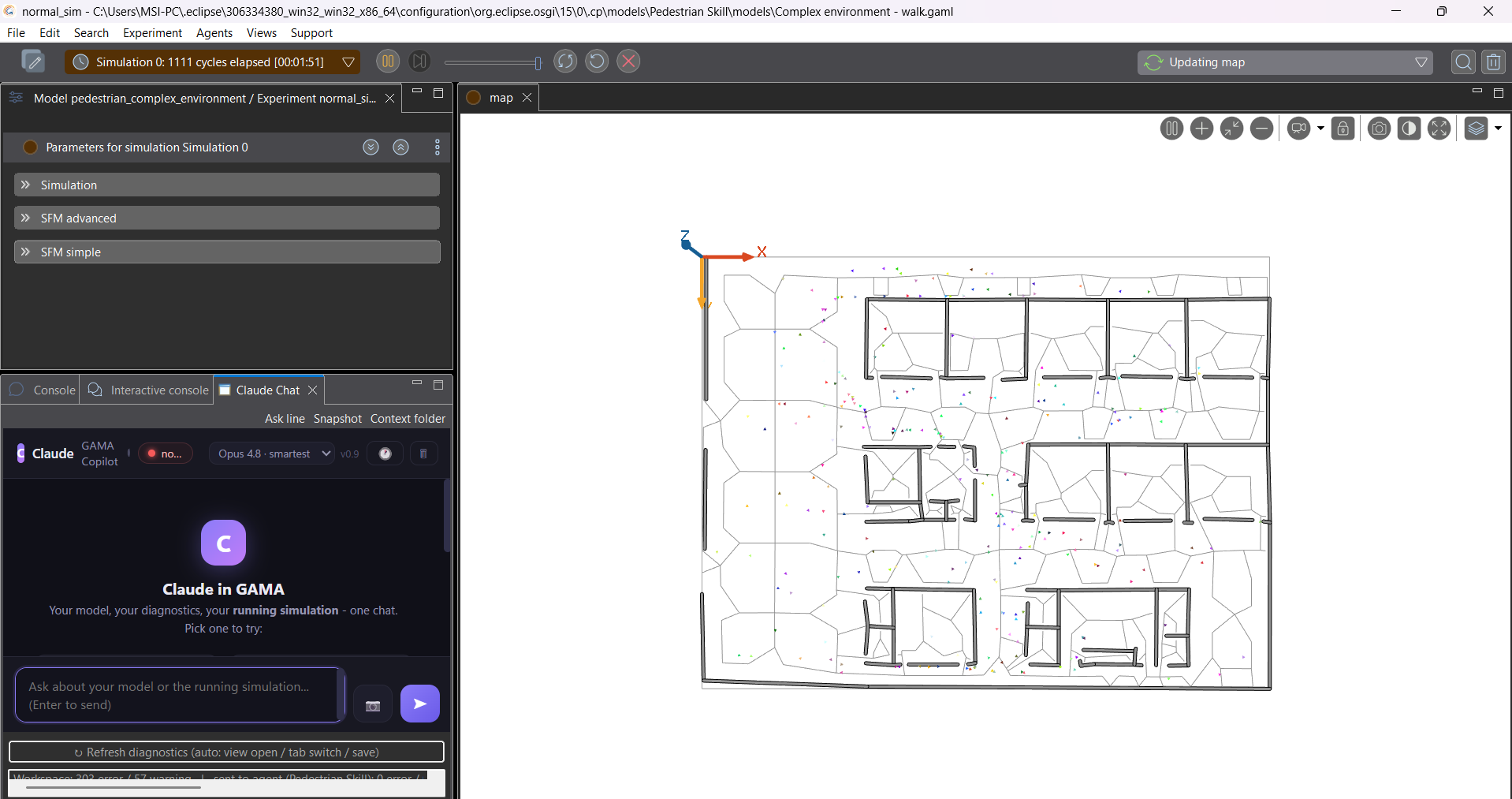This screenshot has width=1512, height=799.
Task: Open the camera presets dropdown arrow
Action: click(1320, 129)
